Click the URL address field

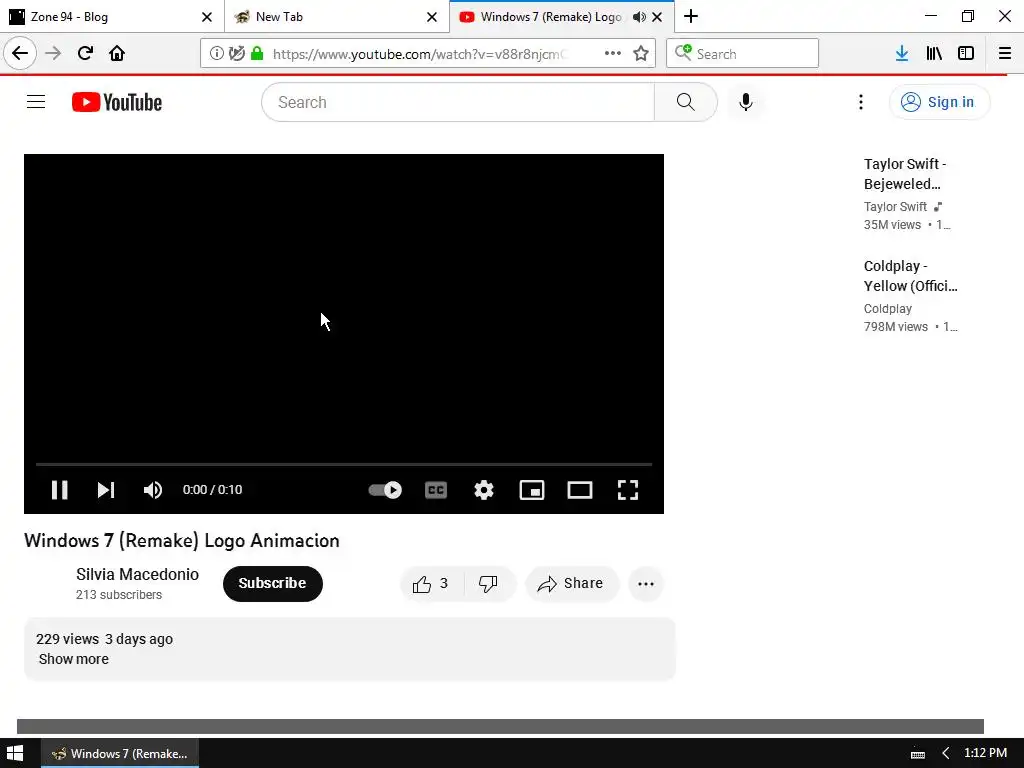[418, 54]
